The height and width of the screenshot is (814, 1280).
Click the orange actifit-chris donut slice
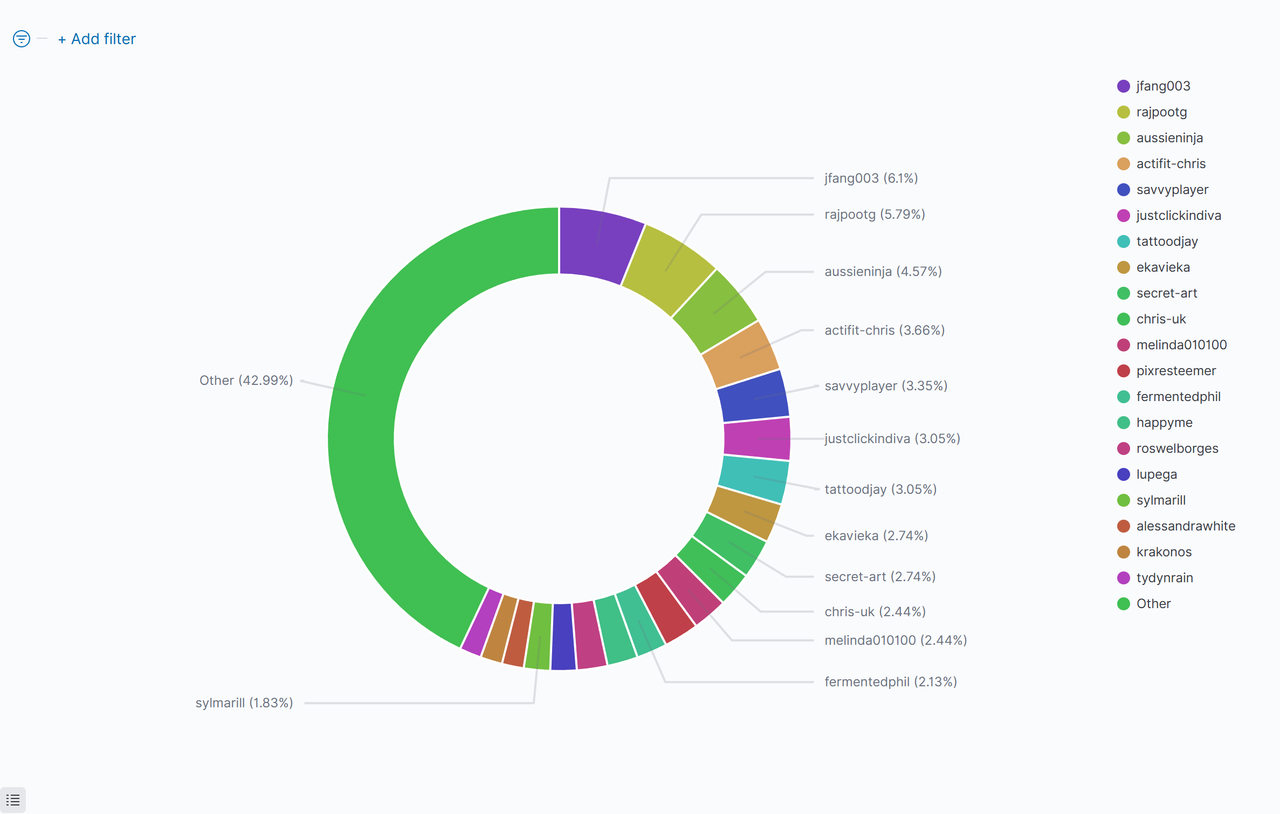click(741, 356)
